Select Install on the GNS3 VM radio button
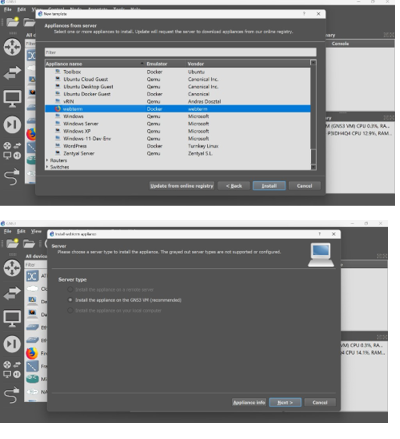Screen dimensions: 400x439 tap(70, 300)
